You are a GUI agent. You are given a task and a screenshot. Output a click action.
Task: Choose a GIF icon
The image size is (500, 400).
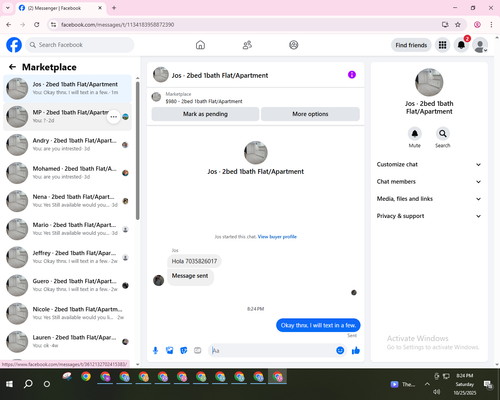point(198,350)
